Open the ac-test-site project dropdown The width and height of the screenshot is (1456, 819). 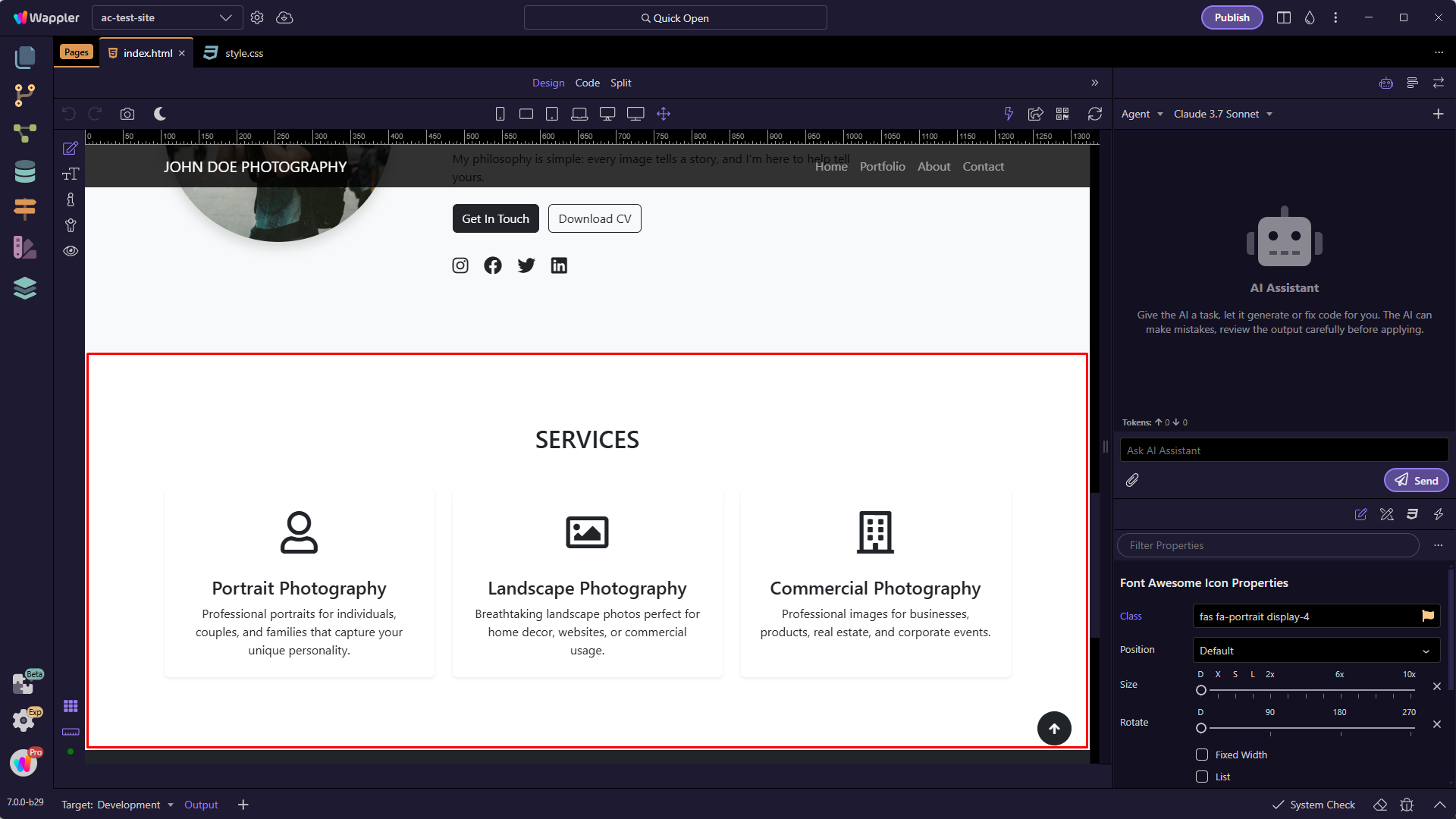pos(167,17)
